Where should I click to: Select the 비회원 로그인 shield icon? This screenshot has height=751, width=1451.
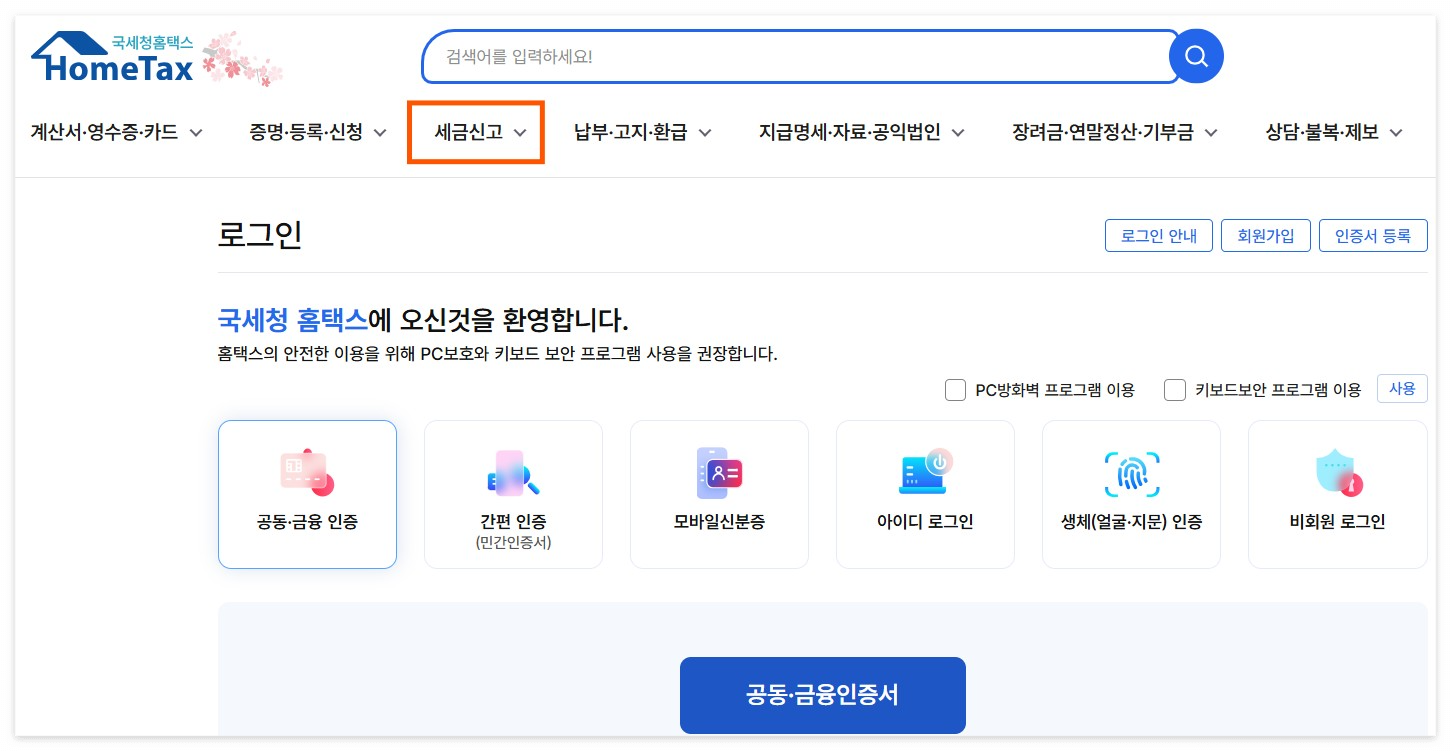1337,473
